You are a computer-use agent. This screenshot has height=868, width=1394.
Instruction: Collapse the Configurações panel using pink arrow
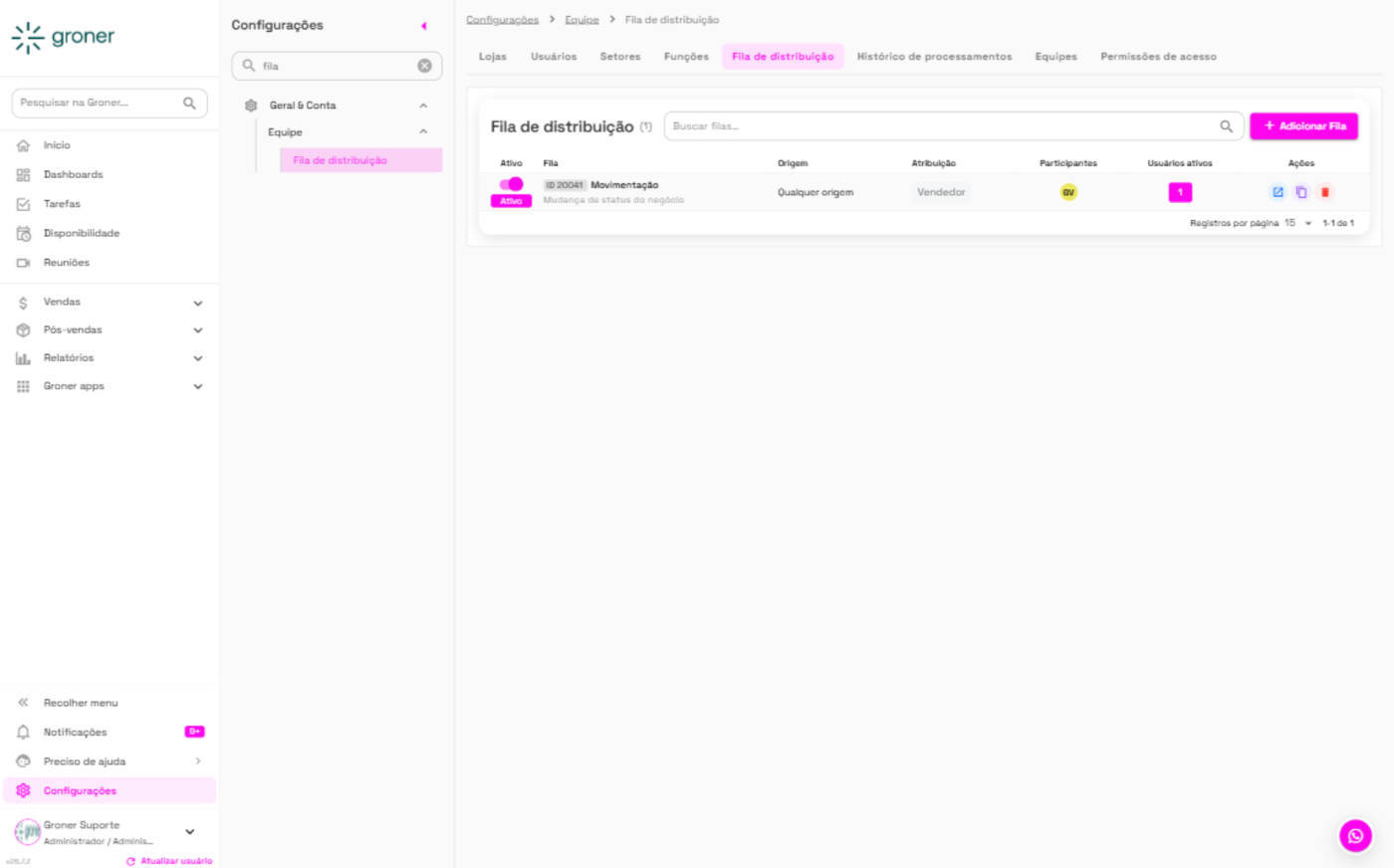[423, 26]
